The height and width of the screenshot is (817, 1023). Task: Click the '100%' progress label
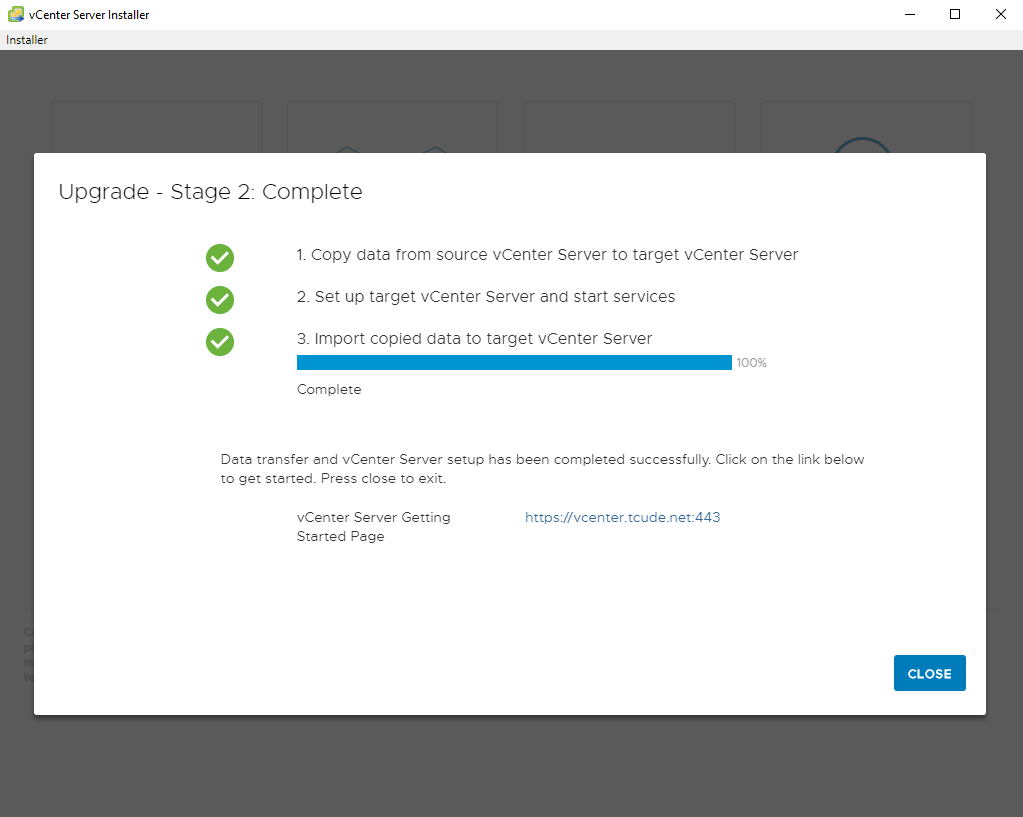click(x=752, y=363)
